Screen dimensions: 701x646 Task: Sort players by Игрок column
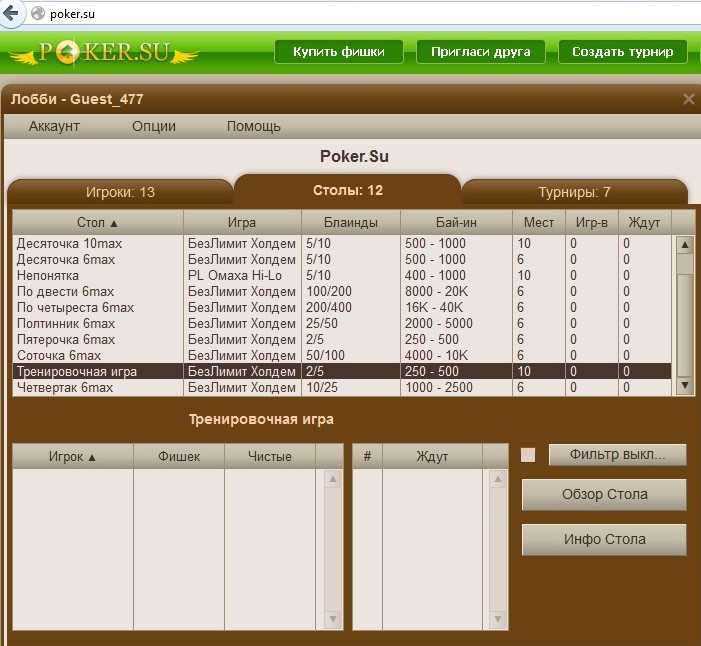point(72,456)
